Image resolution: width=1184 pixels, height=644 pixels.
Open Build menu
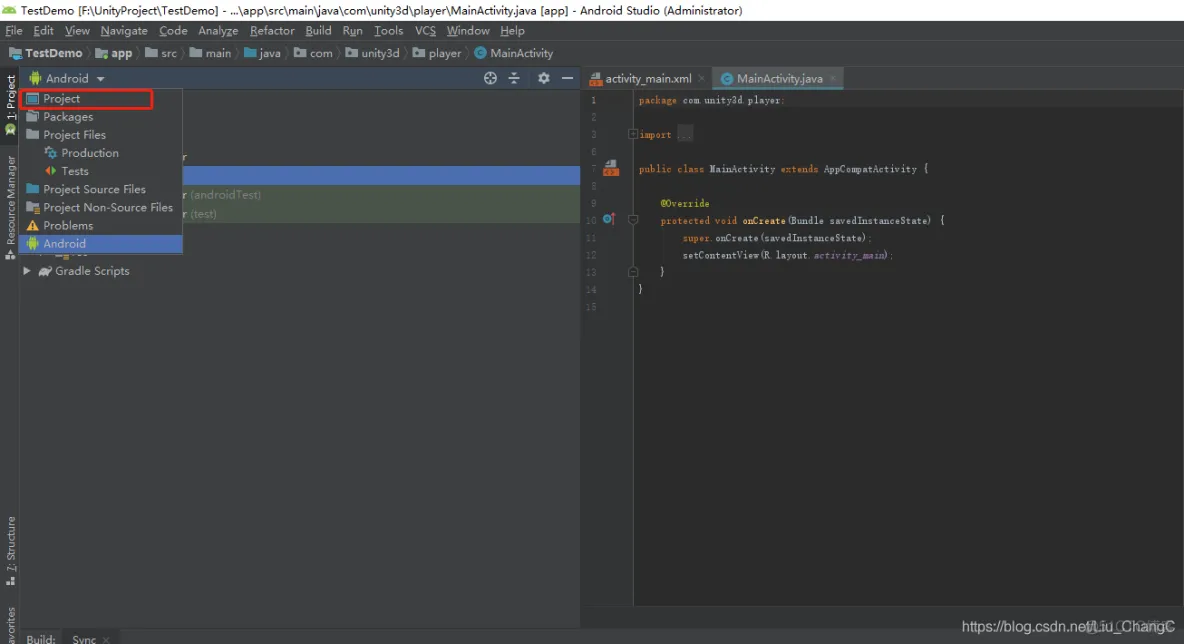[318, 31]
